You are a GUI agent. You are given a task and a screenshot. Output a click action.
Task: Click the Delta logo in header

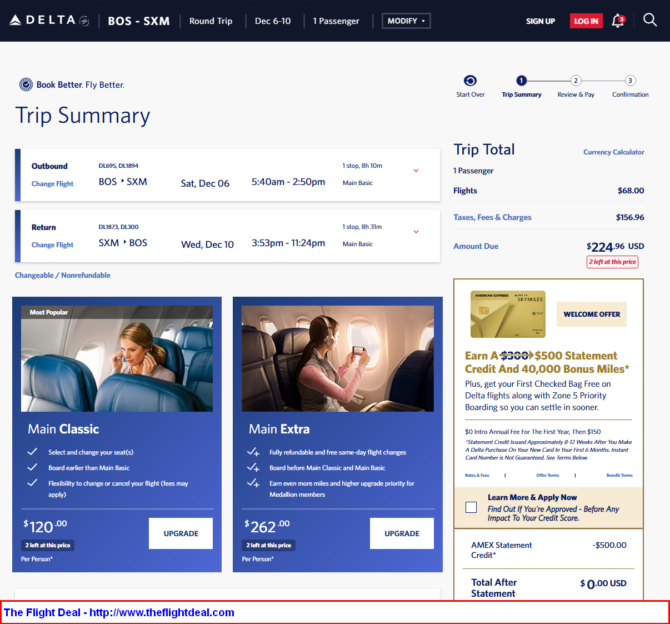(x=47, y=20)
